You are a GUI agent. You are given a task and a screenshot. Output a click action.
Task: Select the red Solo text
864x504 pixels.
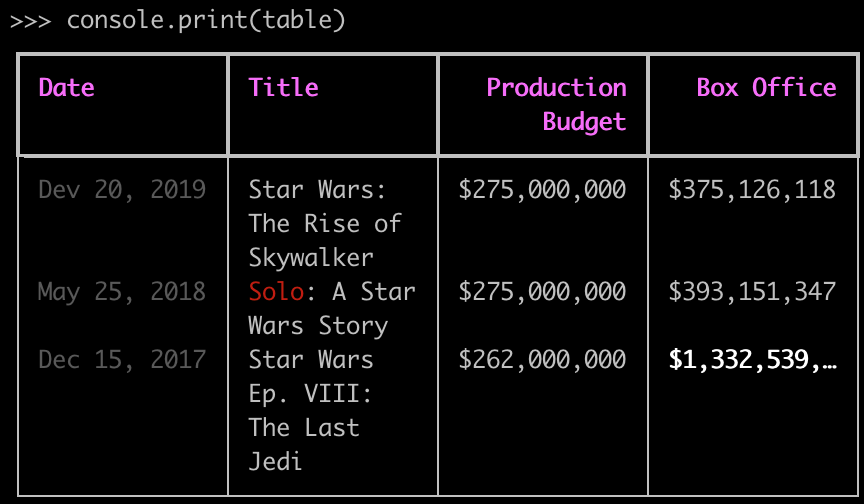coord(276,292)
